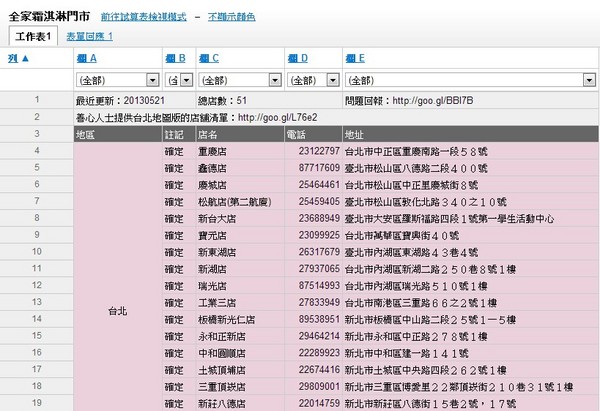The height and width of the screenshot is (411, 600).
Task: Click the 欄 D column header link
Action: (x=298, y=58)
